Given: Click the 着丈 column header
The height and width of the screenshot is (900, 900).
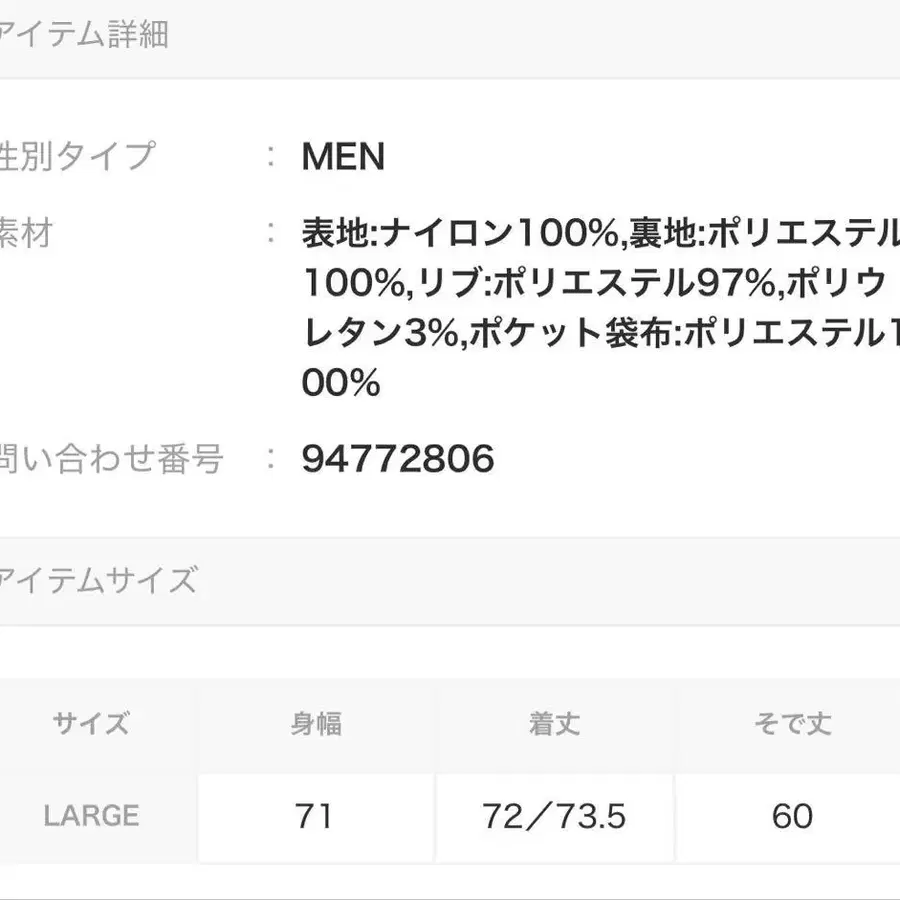Looking at the screenshot, I should click(554, 724).
